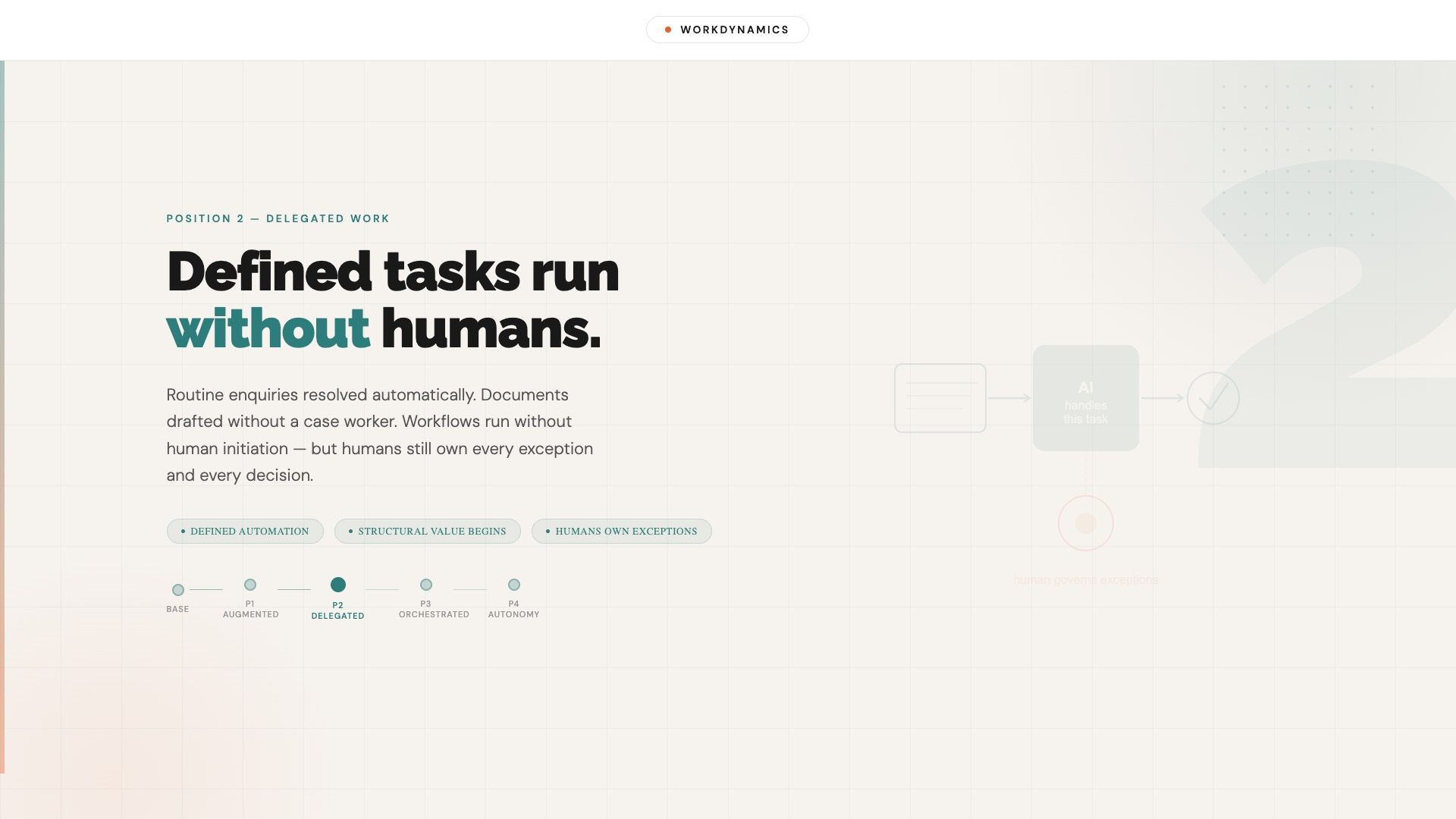Screen dimensions: 1456x819
Task: Click the 'AI handles this task' box
Action: pos(1085,398)
